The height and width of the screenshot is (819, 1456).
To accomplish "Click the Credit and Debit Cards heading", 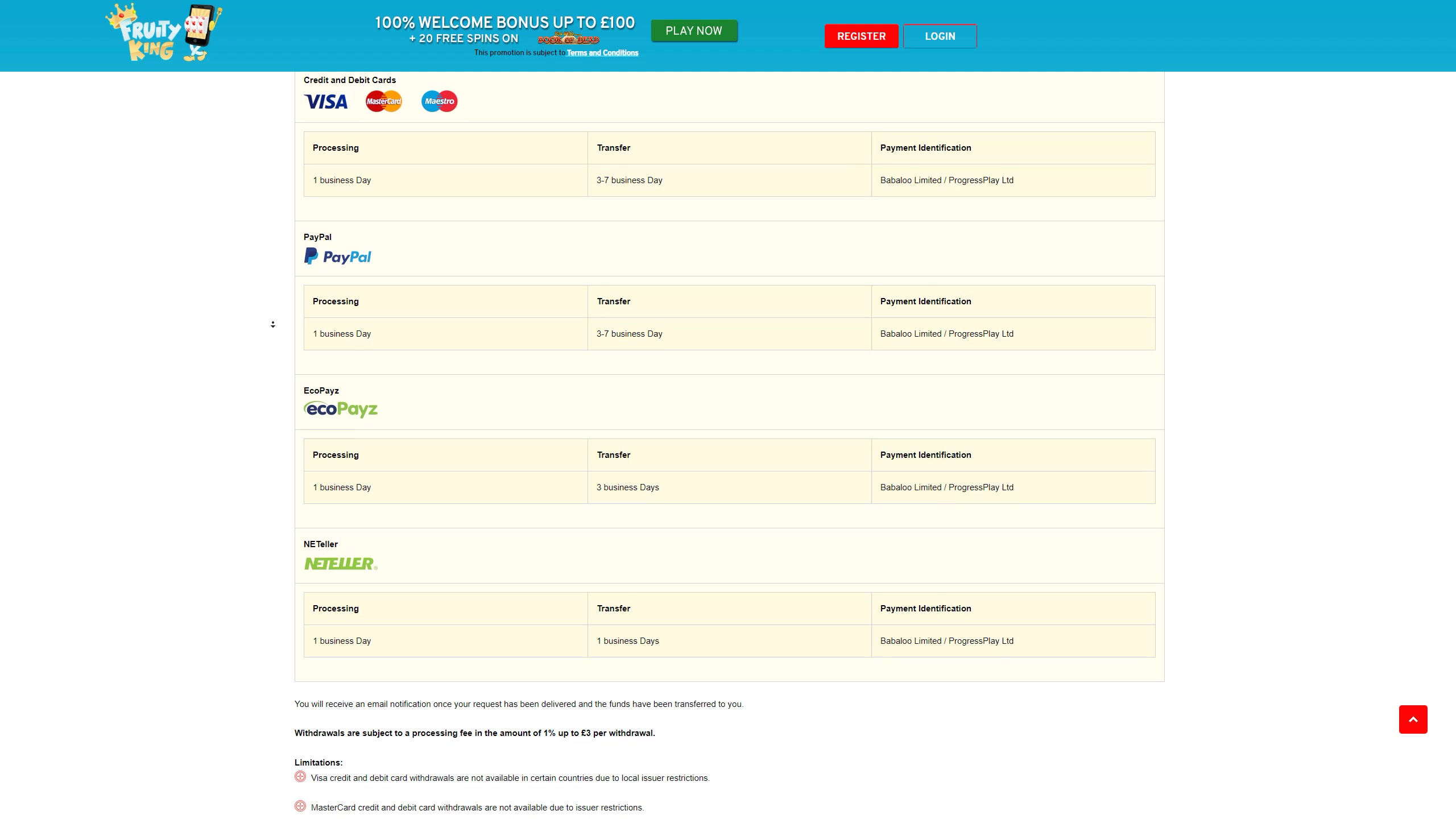I will (350, 80).
